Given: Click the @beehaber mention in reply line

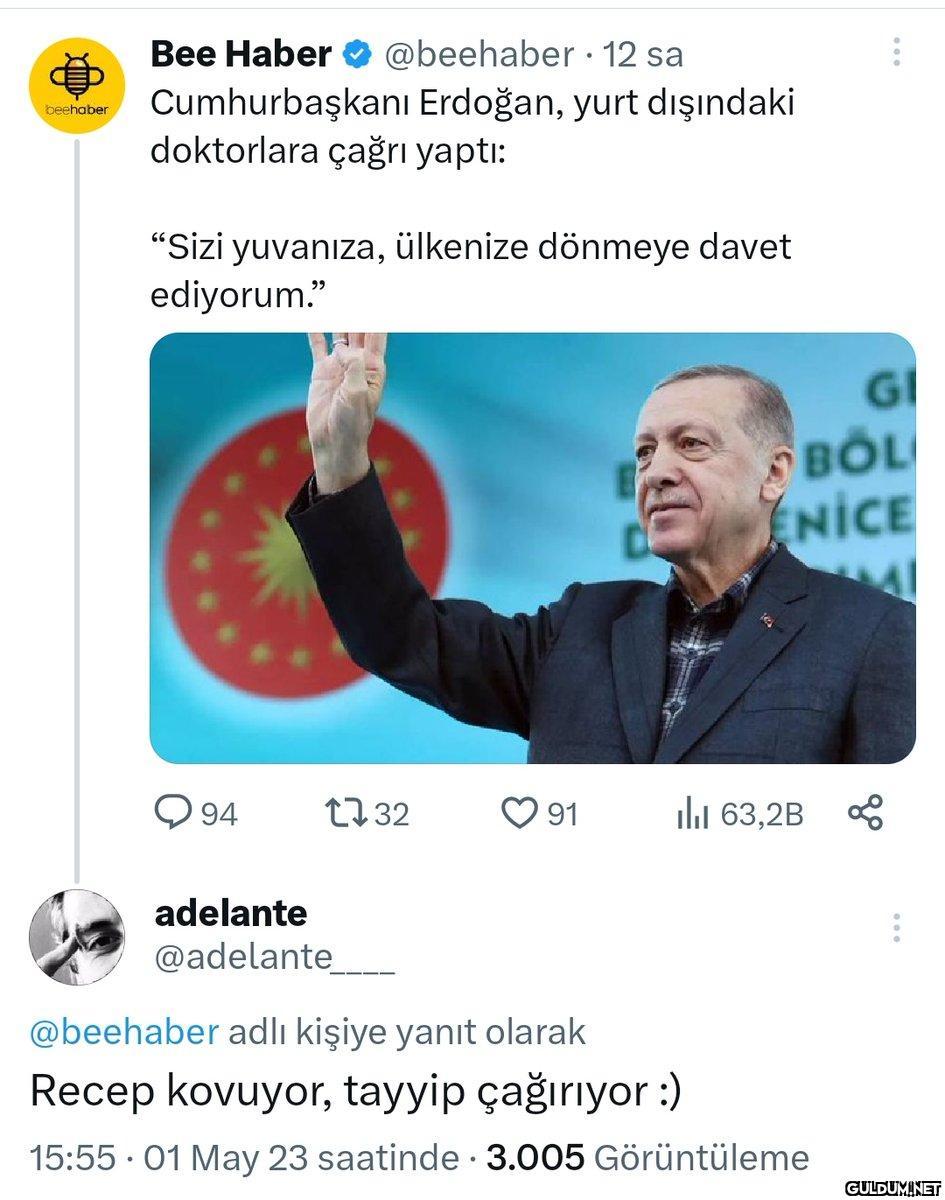Looking at the screenshot, I should click(124, 1031).
